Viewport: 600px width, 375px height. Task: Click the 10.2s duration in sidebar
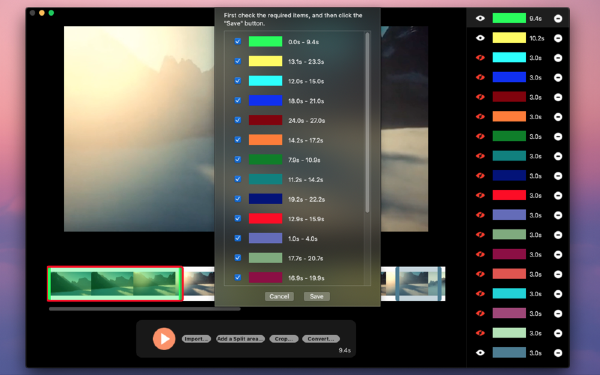click(537, 38)
